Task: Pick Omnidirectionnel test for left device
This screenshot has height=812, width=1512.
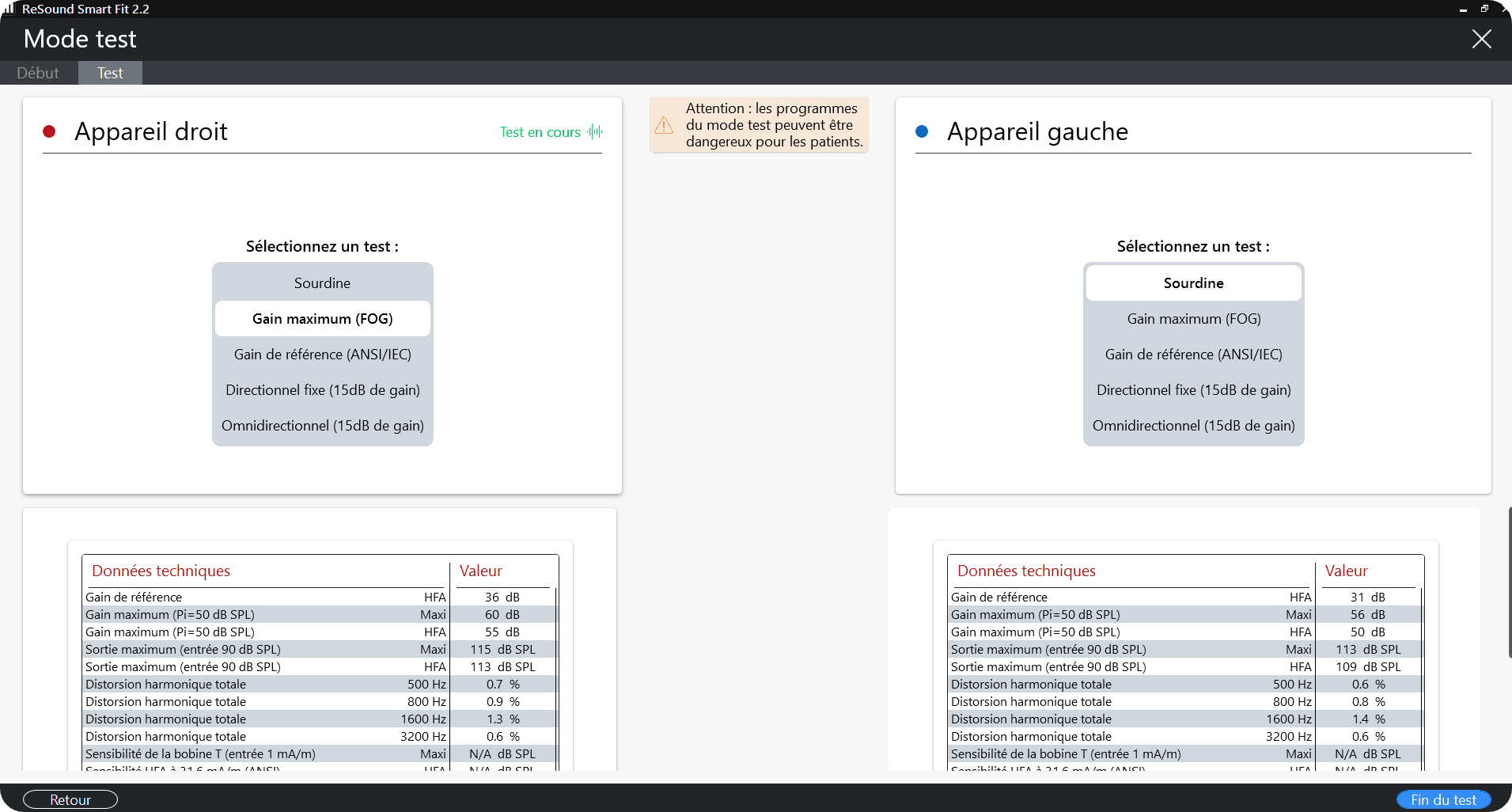Action: [x=1193, y=426]
